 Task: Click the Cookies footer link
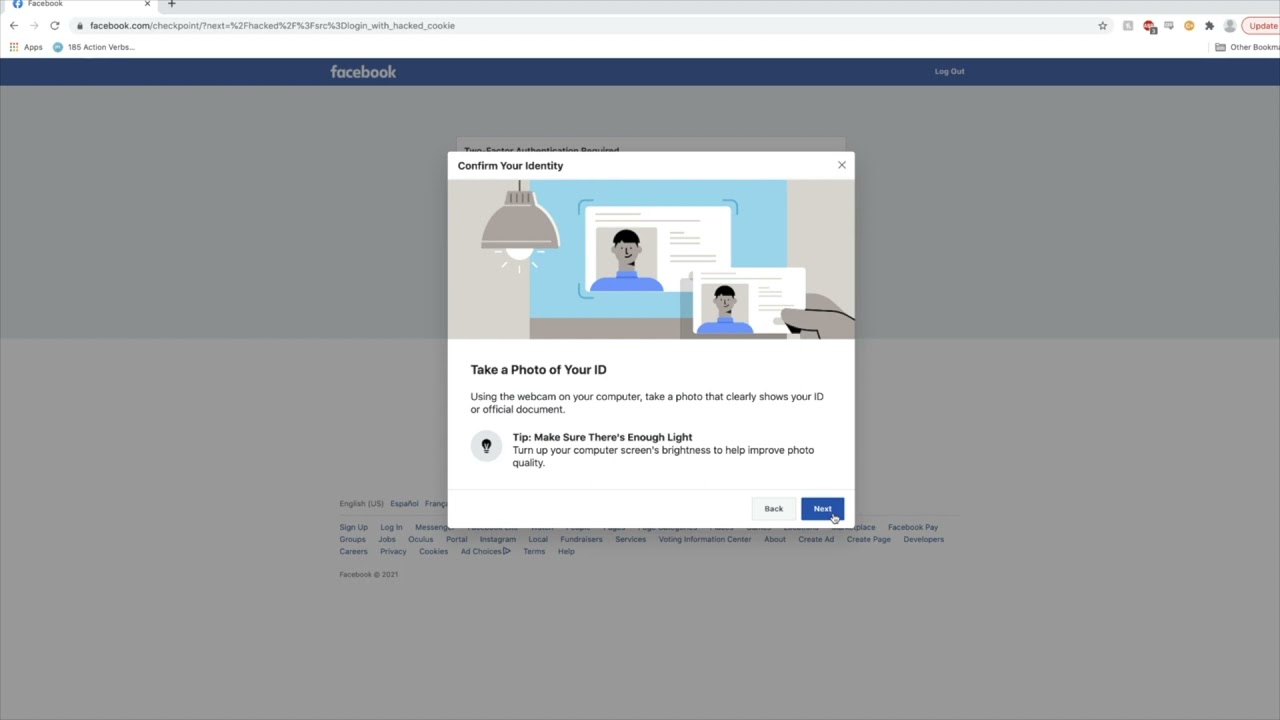tap(433, 551)
